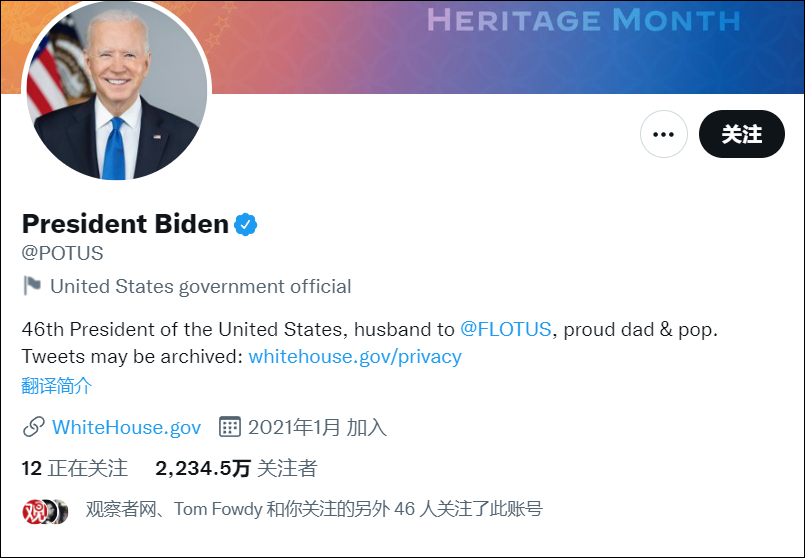Click the 2021年1月 加入 join date
Screen dimensions: 805x558
pos(317,427)
